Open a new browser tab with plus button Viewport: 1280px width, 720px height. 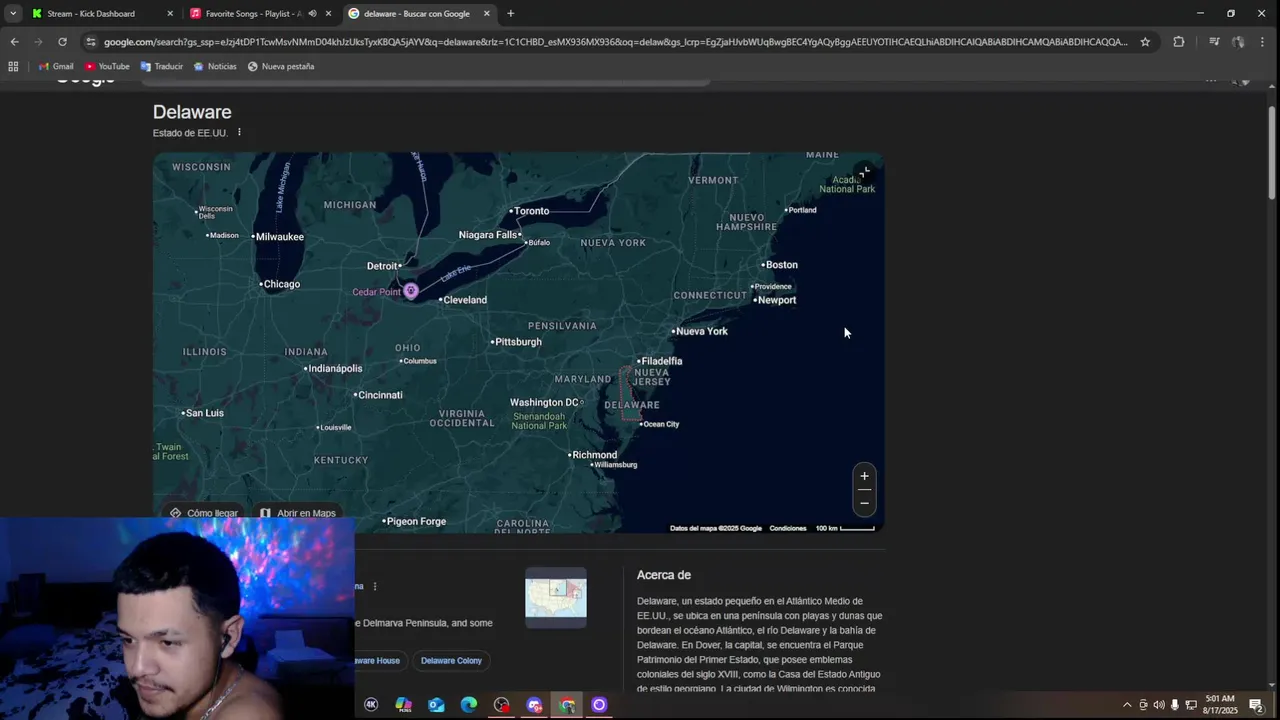pyautogui.click(x=510, y=14)
